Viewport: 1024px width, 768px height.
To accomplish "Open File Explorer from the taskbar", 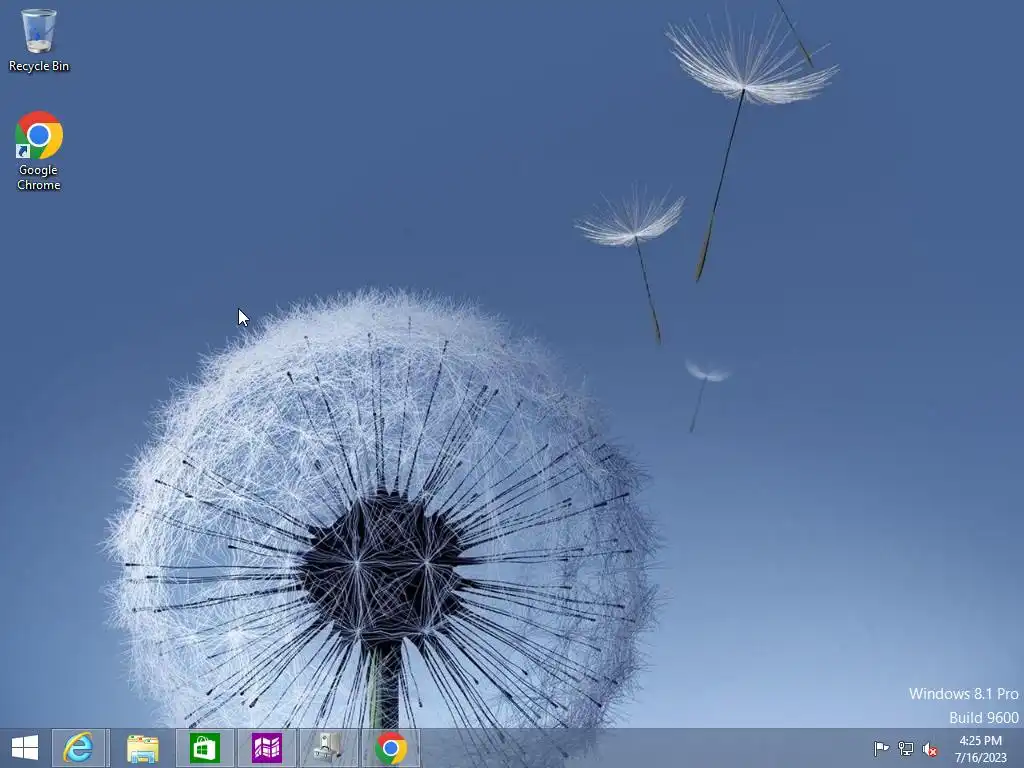I will coord(142,748).
